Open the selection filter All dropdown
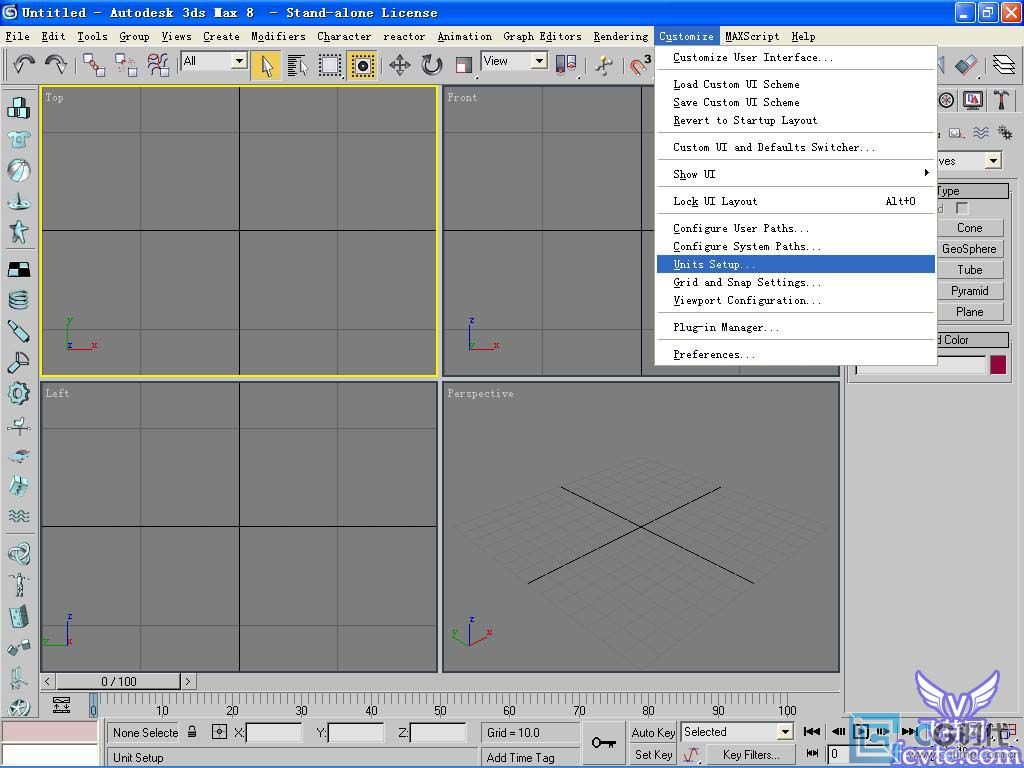This screenshot has height=768, width=1024. click(239, 61)
